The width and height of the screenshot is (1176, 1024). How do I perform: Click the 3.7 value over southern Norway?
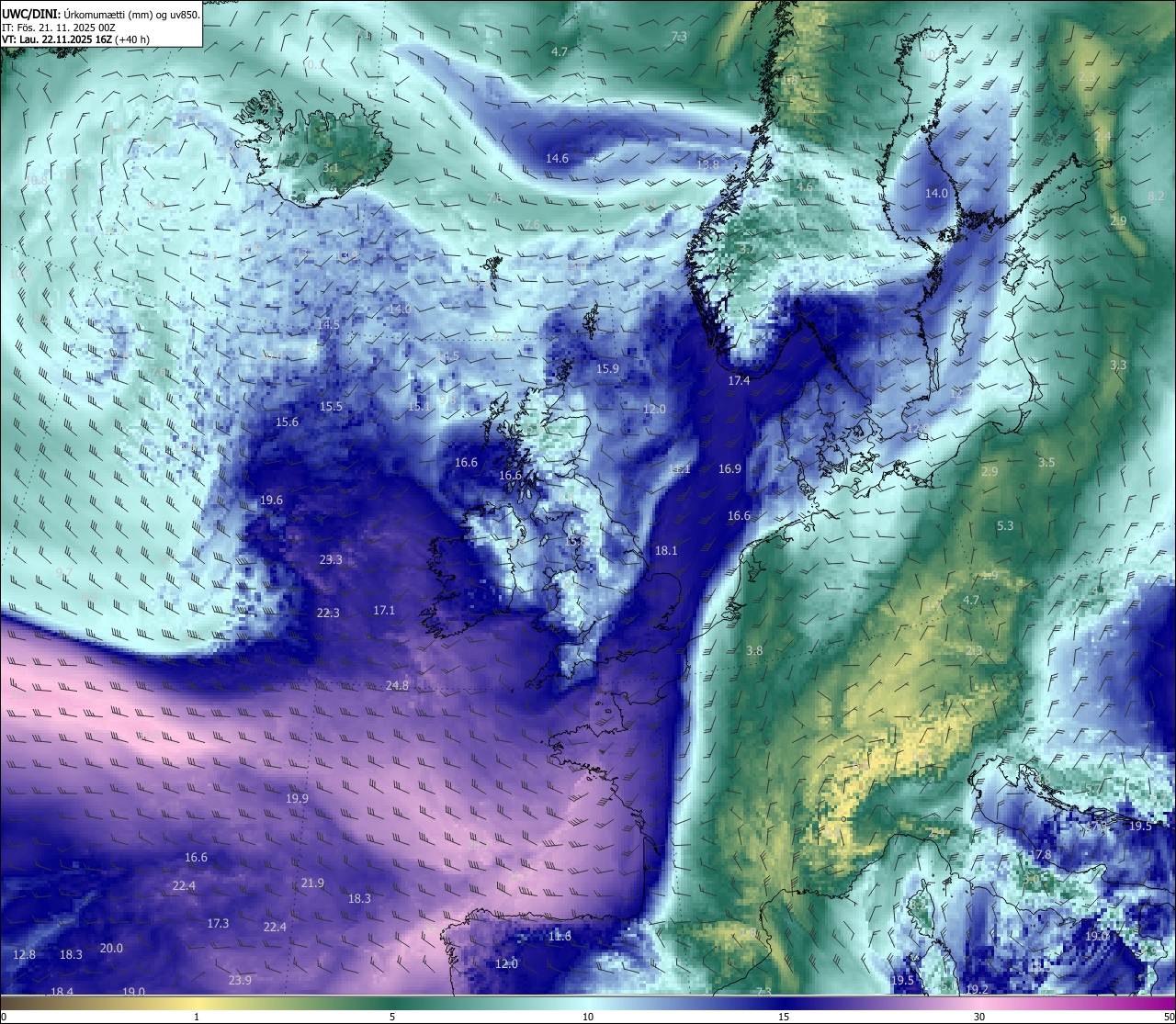click(x=747, y=249)
